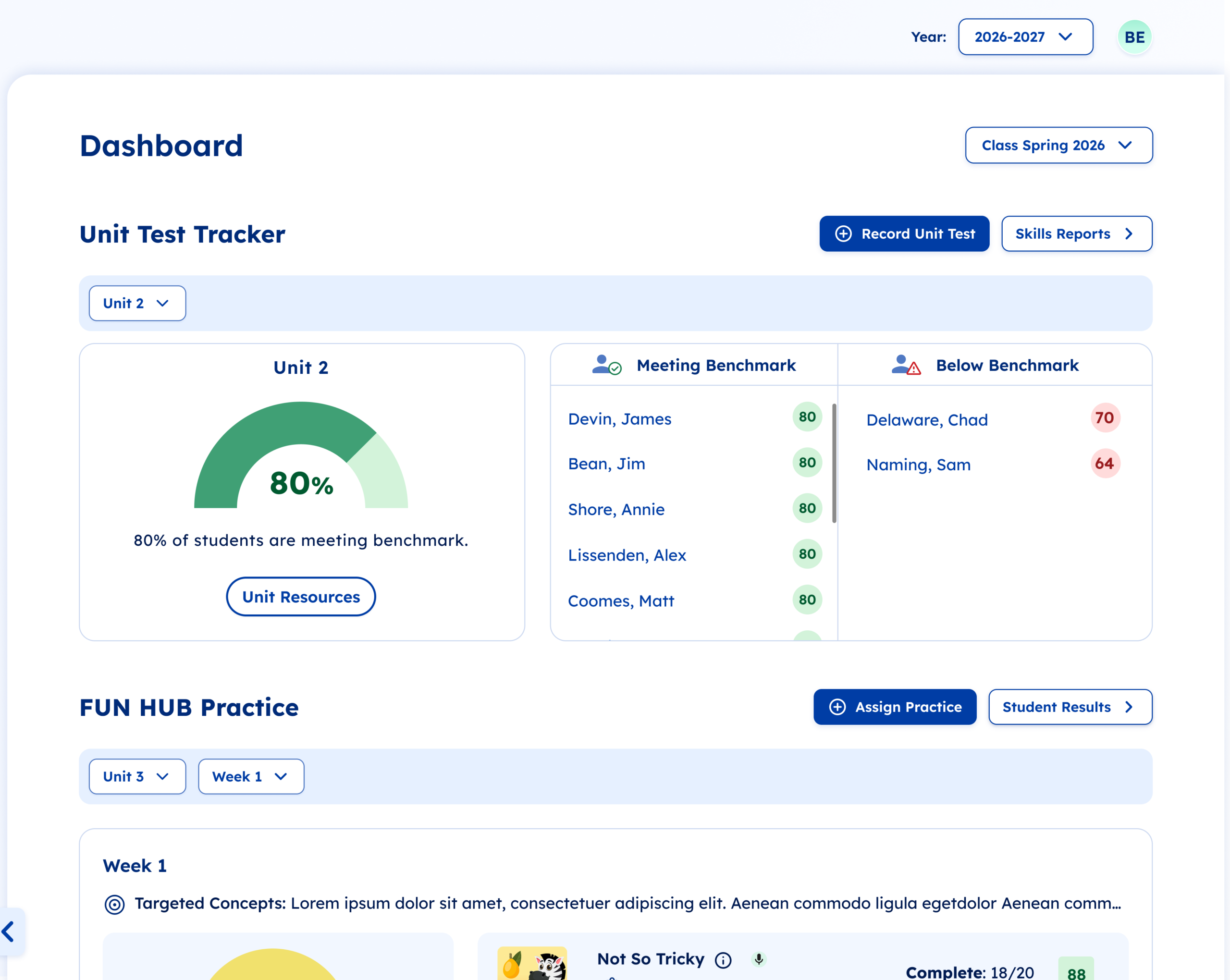Click the Unit Resources button

(301, 597)
